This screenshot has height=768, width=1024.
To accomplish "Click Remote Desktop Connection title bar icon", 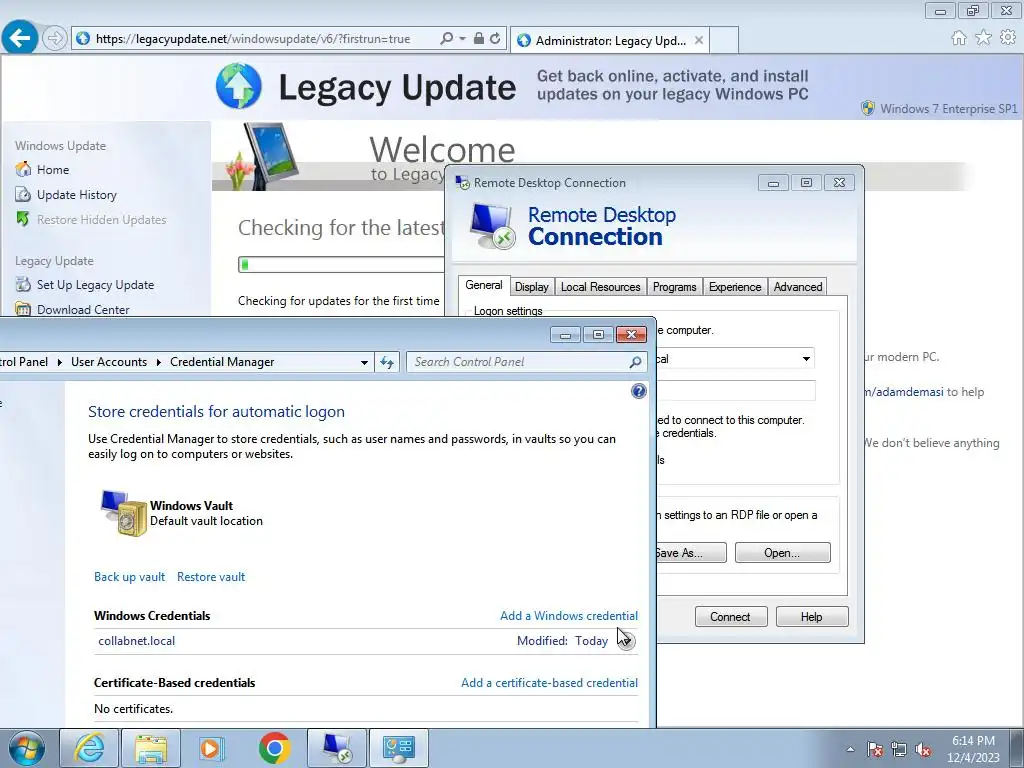I will (x=462, y=182).
